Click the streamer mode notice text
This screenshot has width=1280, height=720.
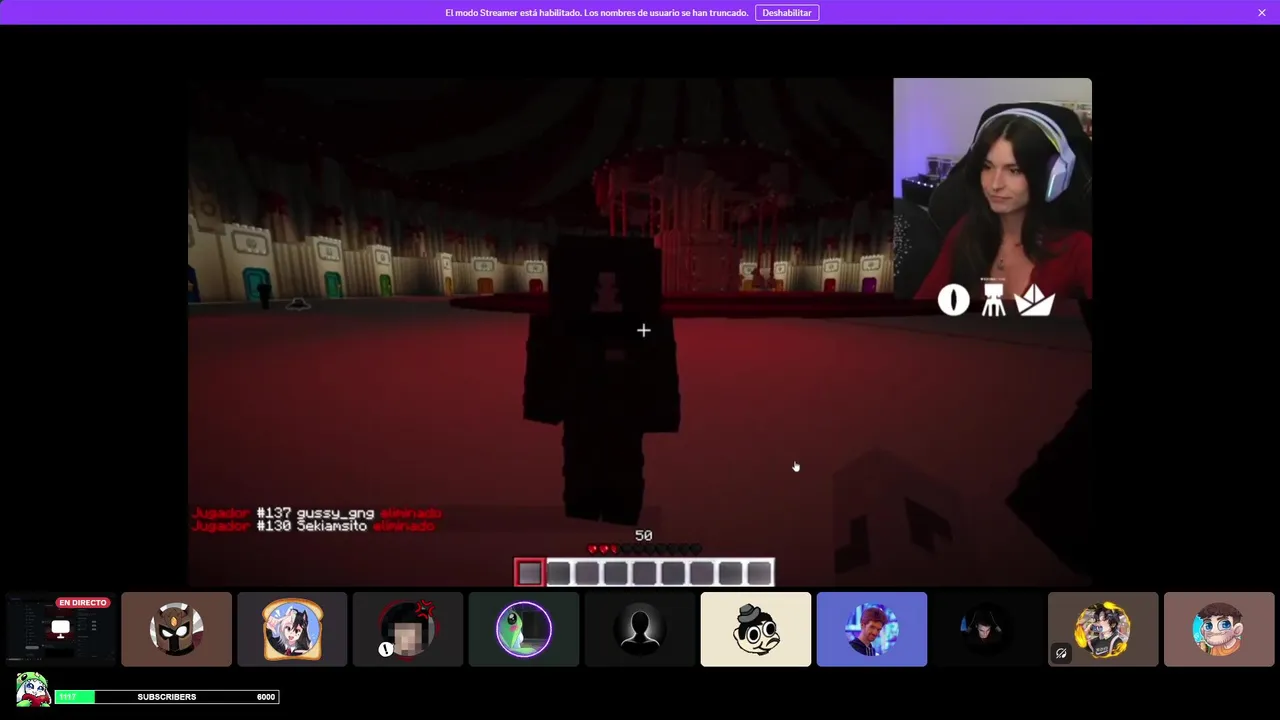[x=596, y=13]
